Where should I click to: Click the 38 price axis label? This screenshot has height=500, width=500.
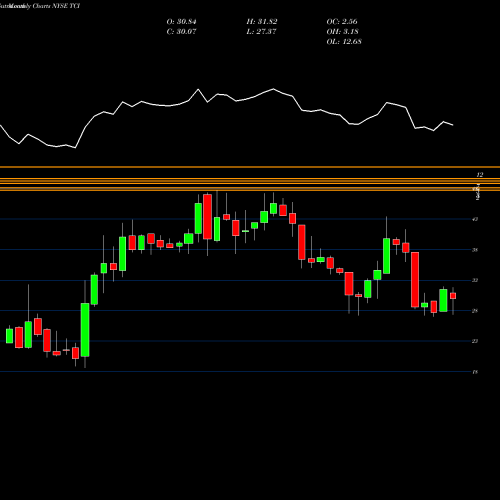475,250
